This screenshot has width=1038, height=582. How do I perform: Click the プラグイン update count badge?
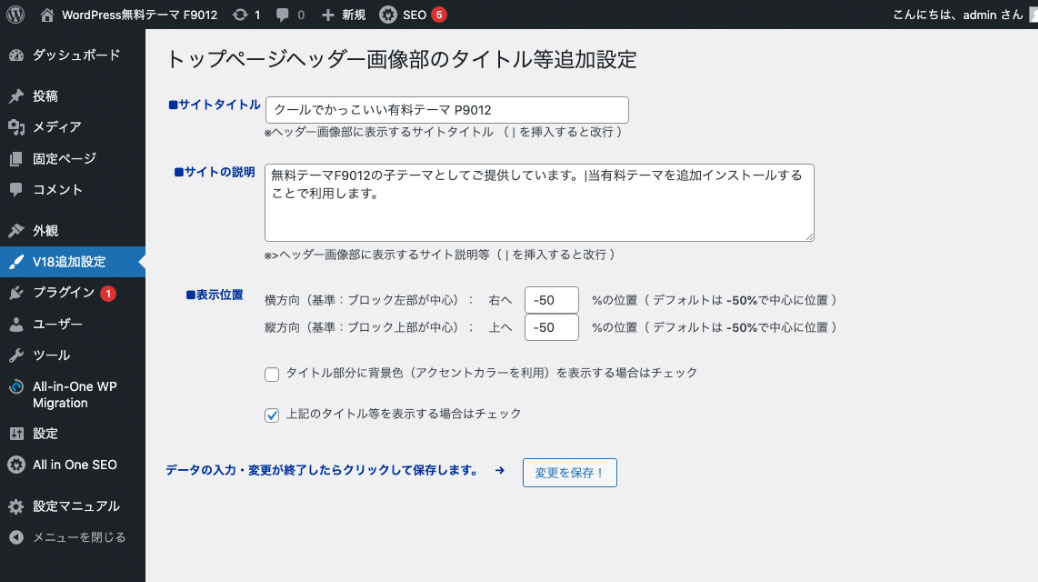point(108,293)
